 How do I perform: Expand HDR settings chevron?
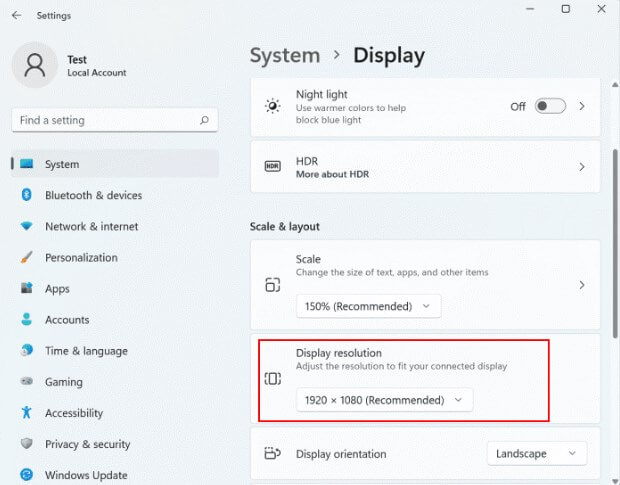[582, 167]
